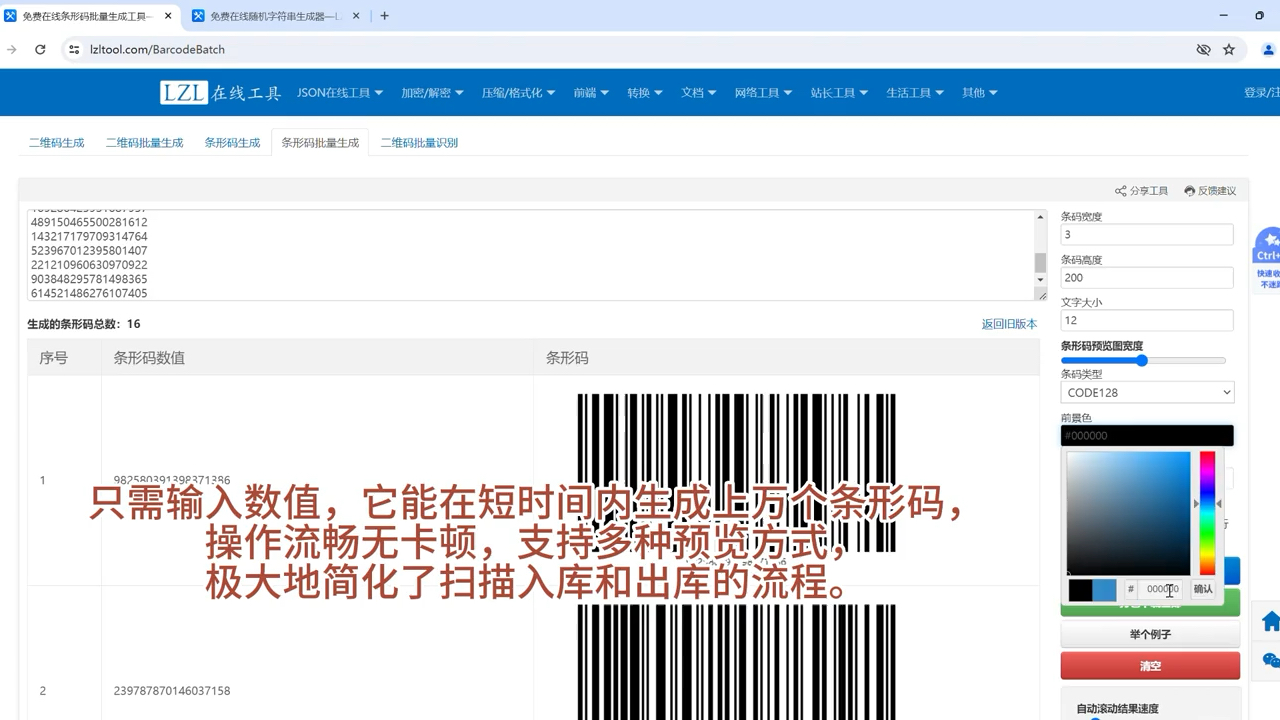Click the rainbow hue strip

(x=1207, y=513)
